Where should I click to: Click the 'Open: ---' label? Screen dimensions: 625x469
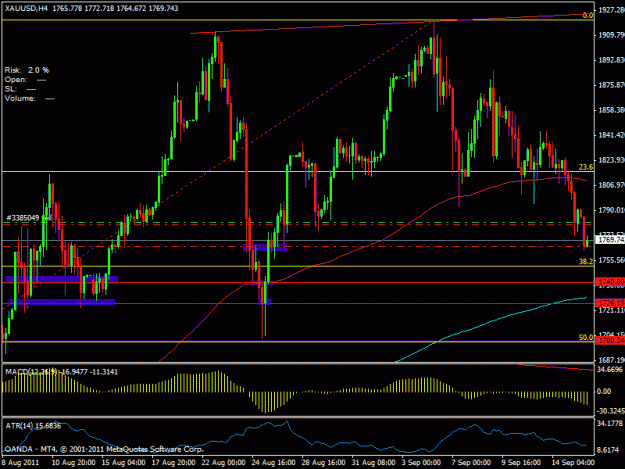pyautogui.click(x=25, y=80)
